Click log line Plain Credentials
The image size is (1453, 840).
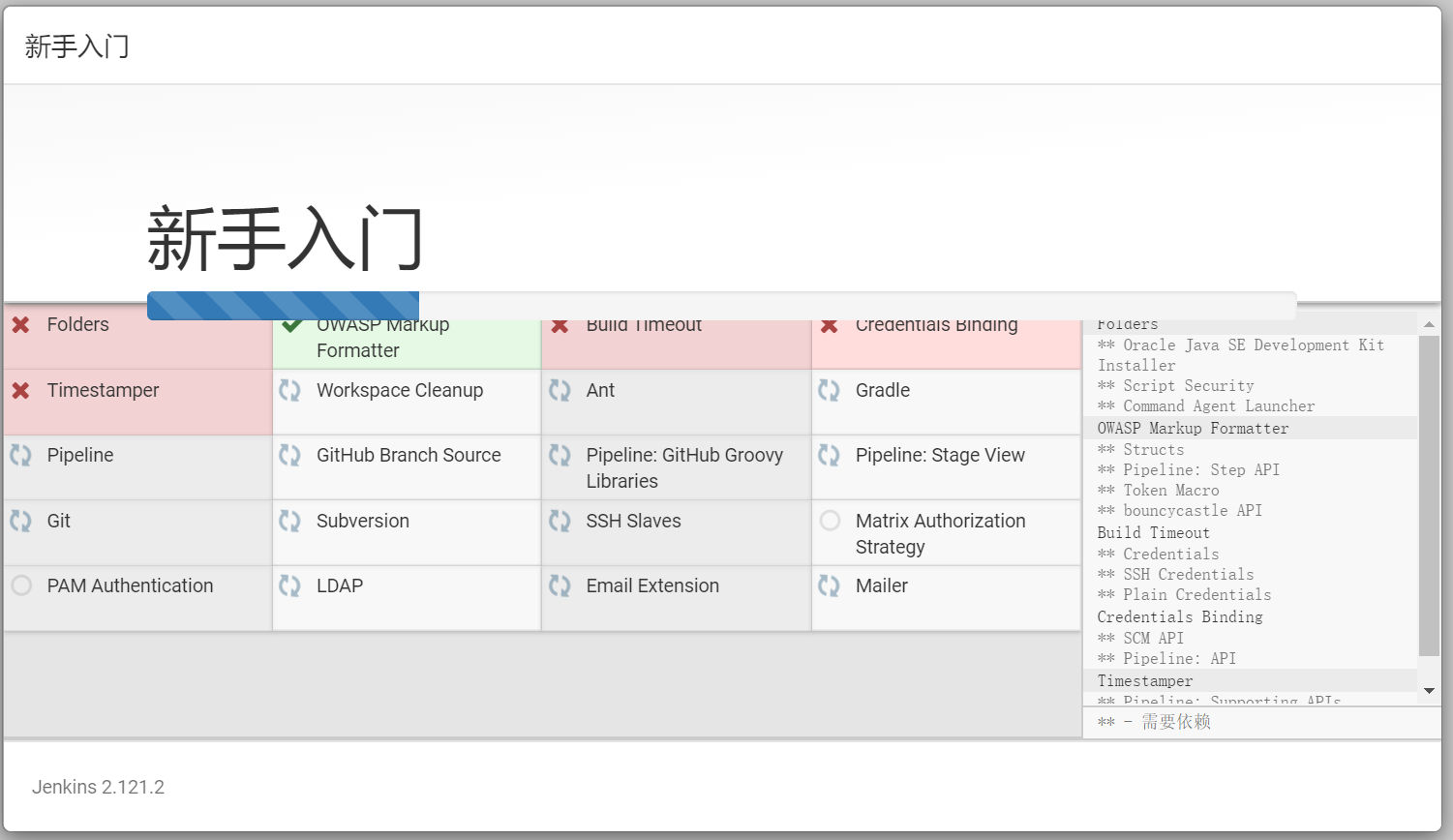coord(1184,595)
